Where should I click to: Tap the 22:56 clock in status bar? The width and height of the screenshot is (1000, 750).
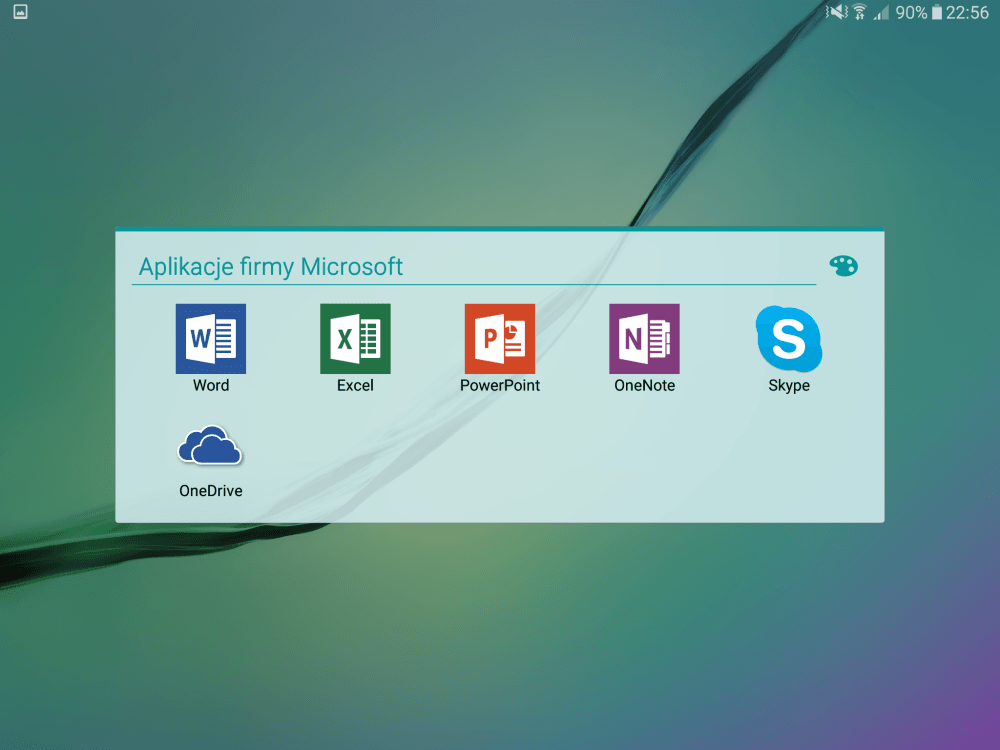(x=967, y=12)
